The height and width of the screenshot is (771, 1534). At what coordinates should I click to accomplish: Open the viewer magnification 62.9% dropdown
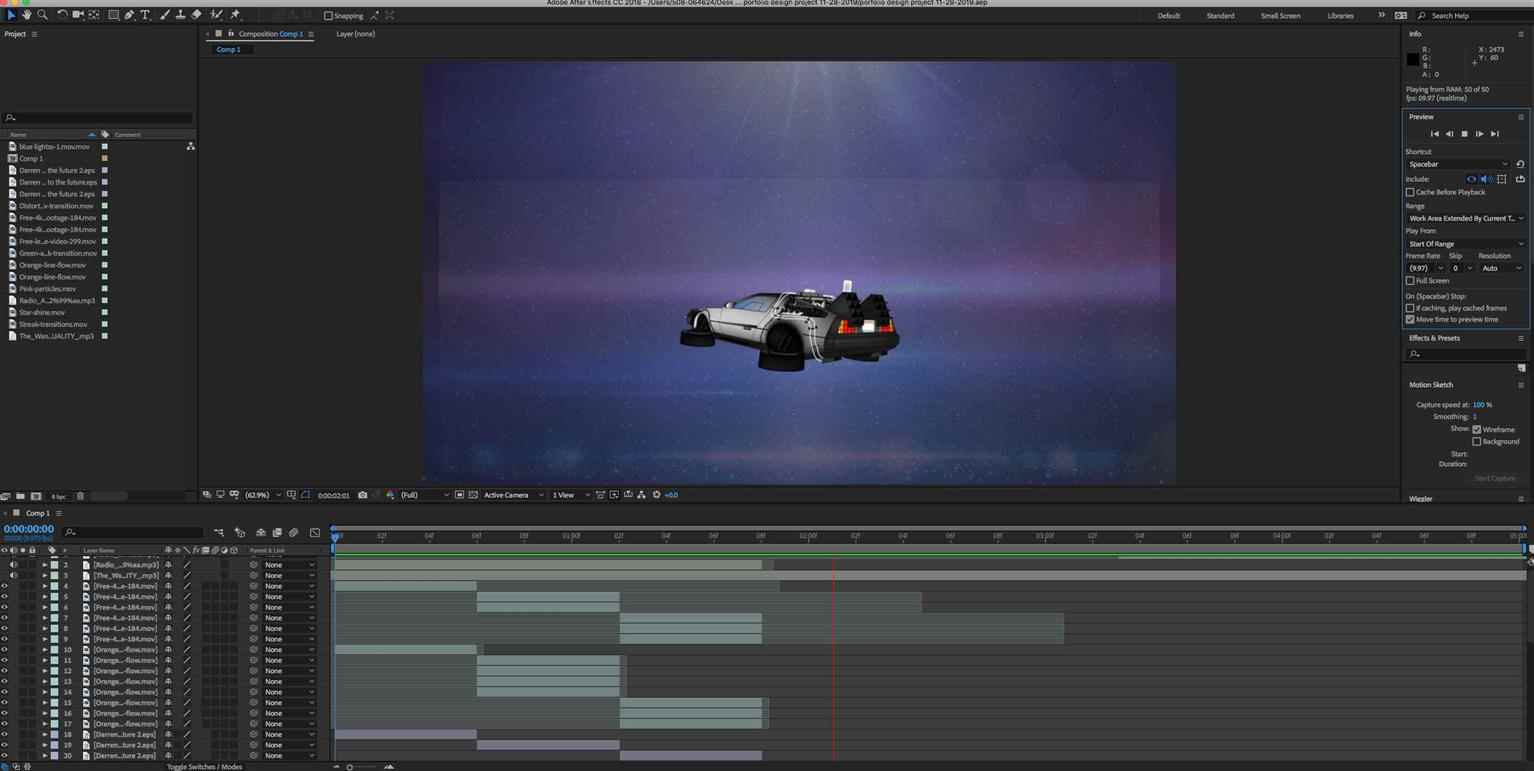pos(262,495)
